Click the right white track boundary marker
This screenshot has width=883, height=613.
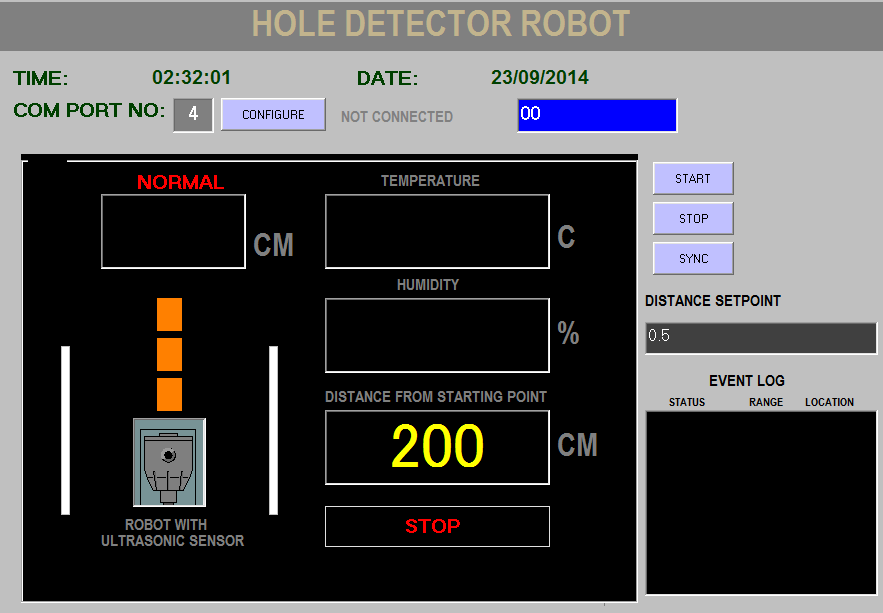coord(273,430)
